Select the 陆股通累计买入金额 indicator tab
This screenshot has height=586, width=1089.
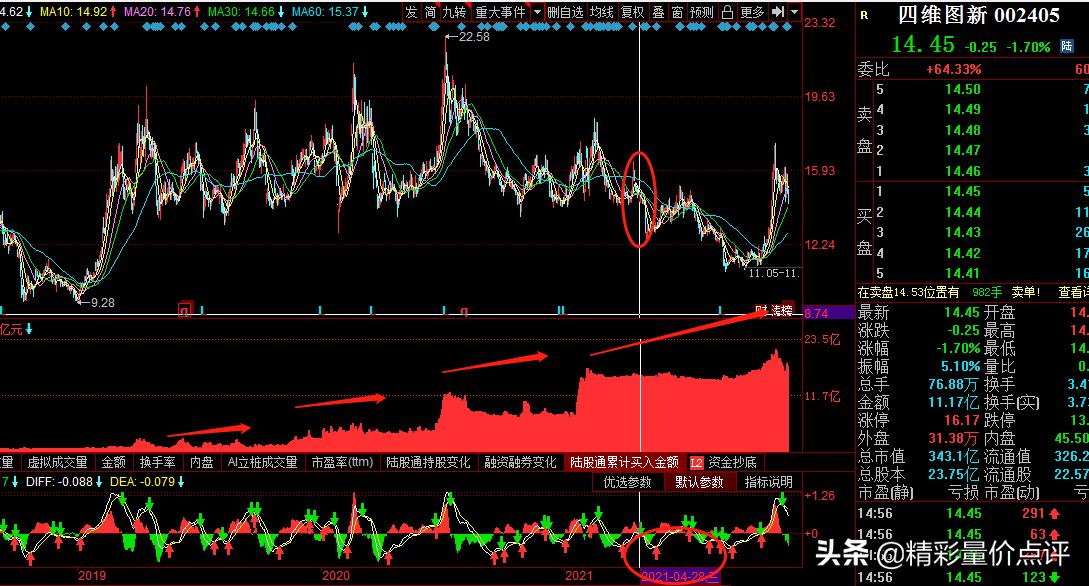624,462
